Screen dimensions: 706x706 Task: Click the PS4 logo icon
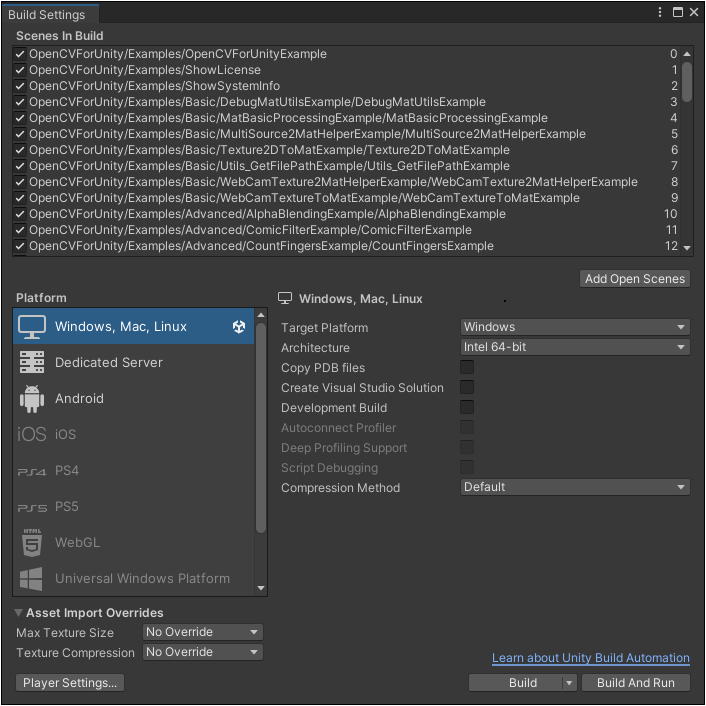[32, 471]
